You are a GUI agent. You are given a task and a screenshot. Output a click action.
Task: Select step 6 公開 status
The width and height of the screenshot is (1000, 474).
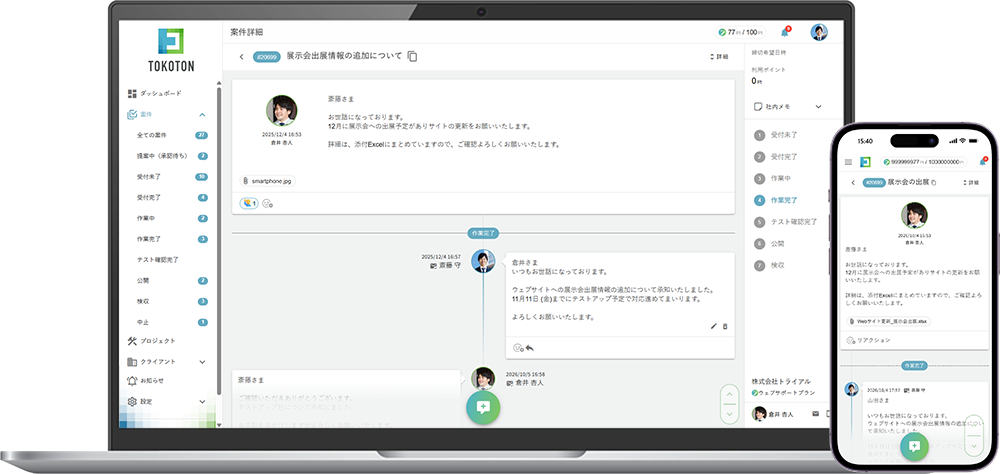[770, 244]
